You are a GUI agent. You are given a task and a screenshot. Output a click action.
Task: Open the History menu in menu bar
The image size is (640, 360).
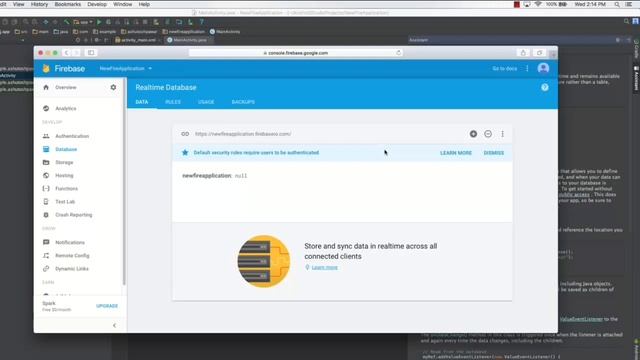tap(39, 4)
